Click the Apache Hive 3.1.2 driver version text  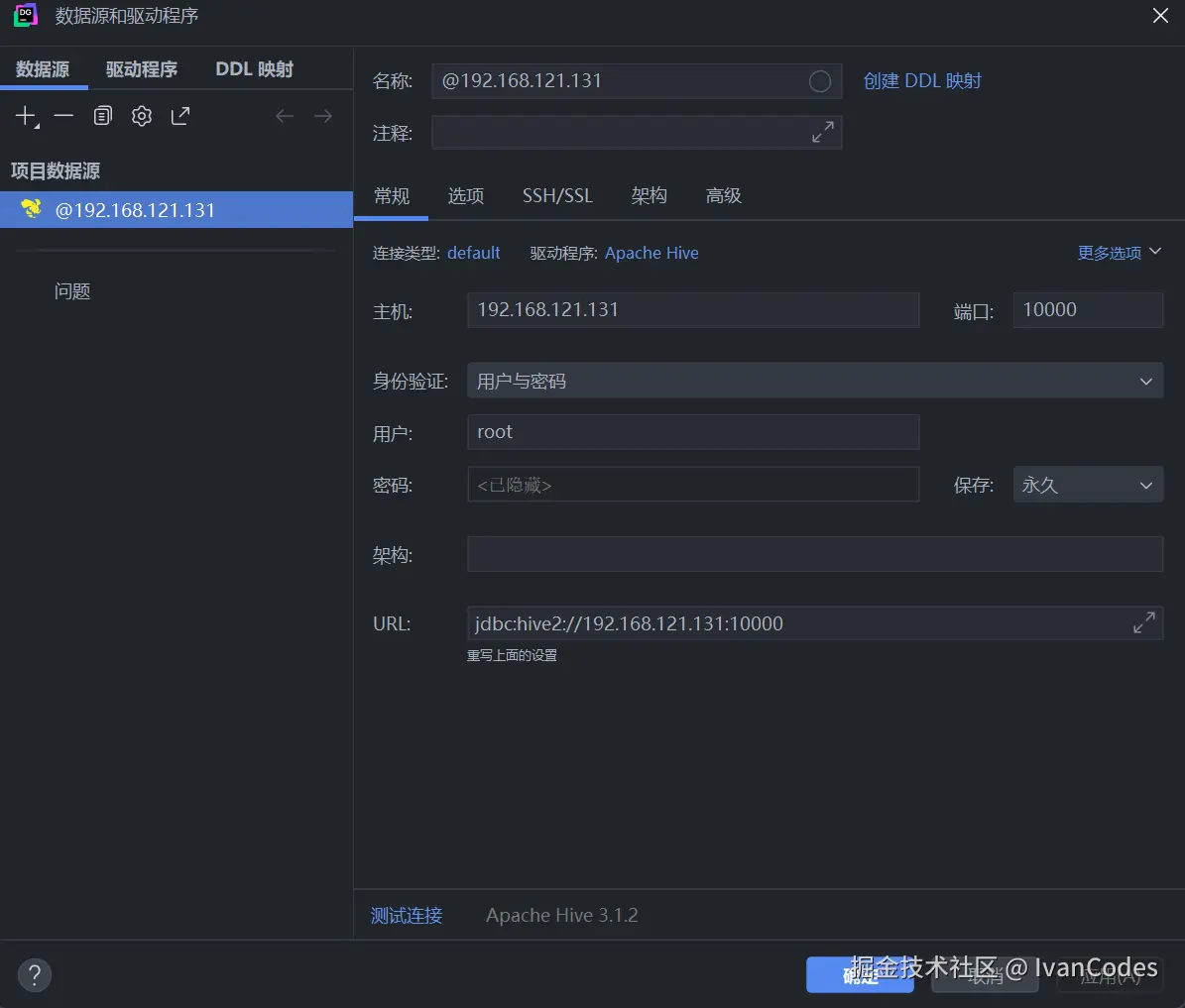tap(561, 915)
